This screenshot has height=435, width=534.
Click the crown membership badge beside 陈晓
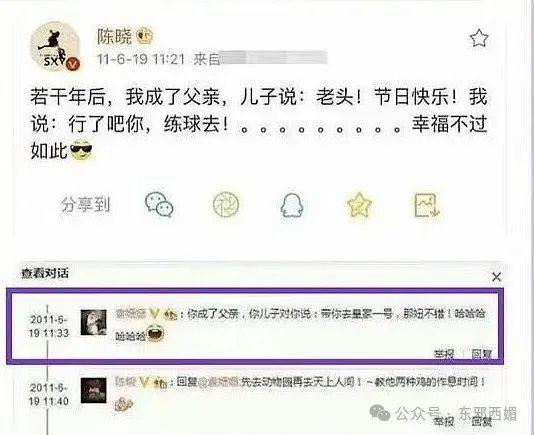[x=145, y=36]
